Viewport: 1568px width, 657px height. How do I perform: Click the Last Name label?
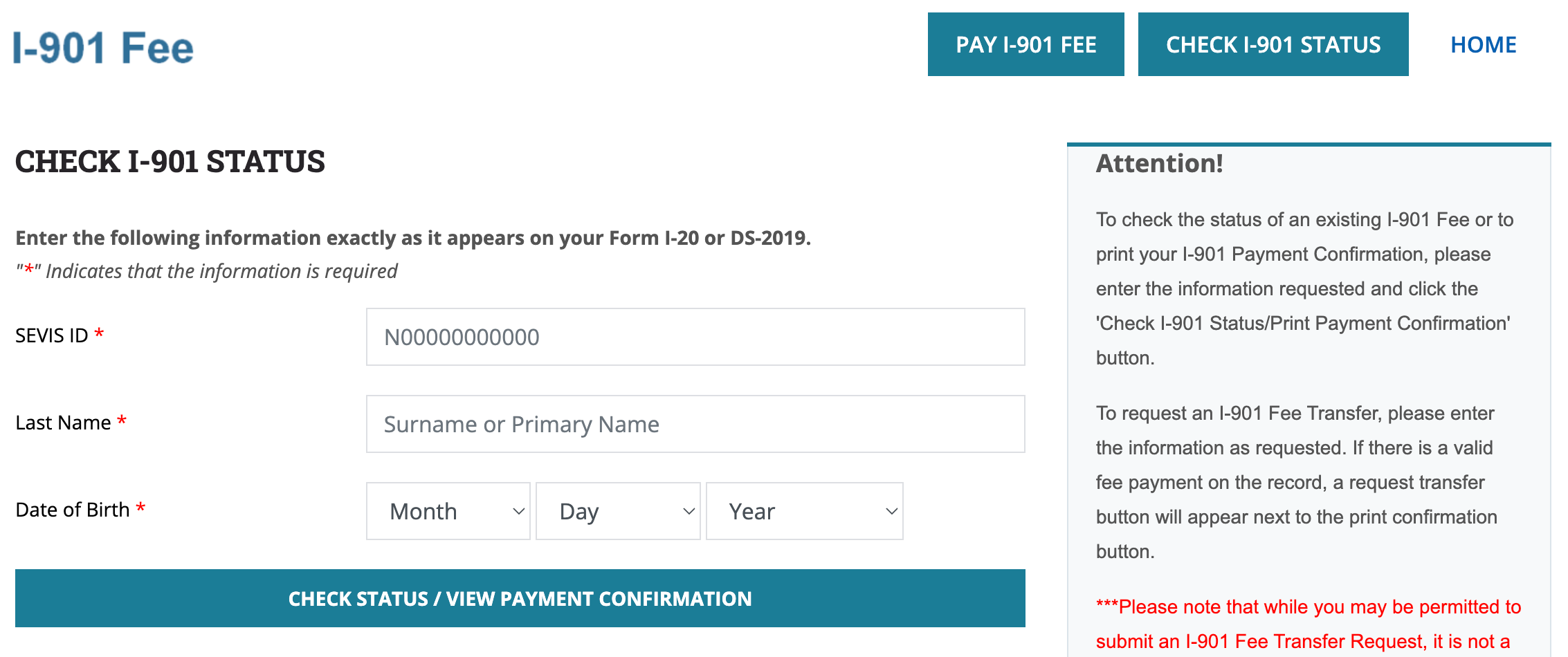click(x=63, y=423)
